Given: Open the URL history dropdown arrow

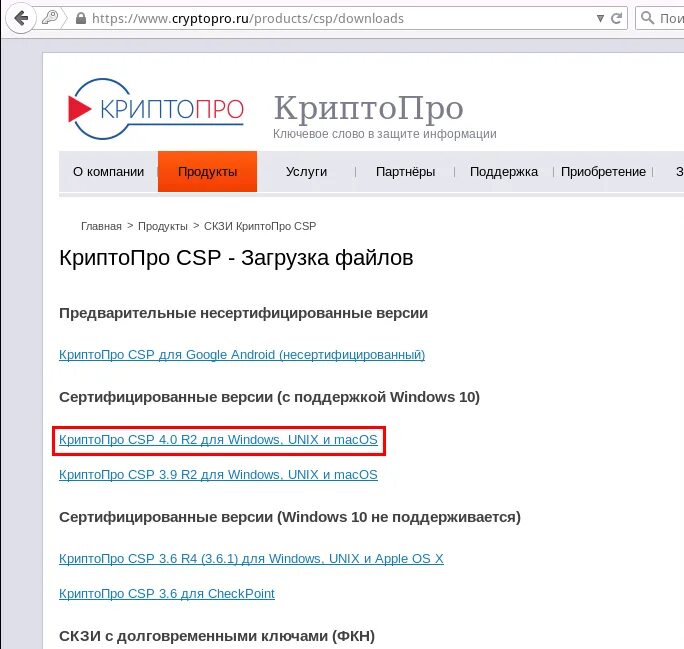Looking at the screenshot, I should (600, 18).
